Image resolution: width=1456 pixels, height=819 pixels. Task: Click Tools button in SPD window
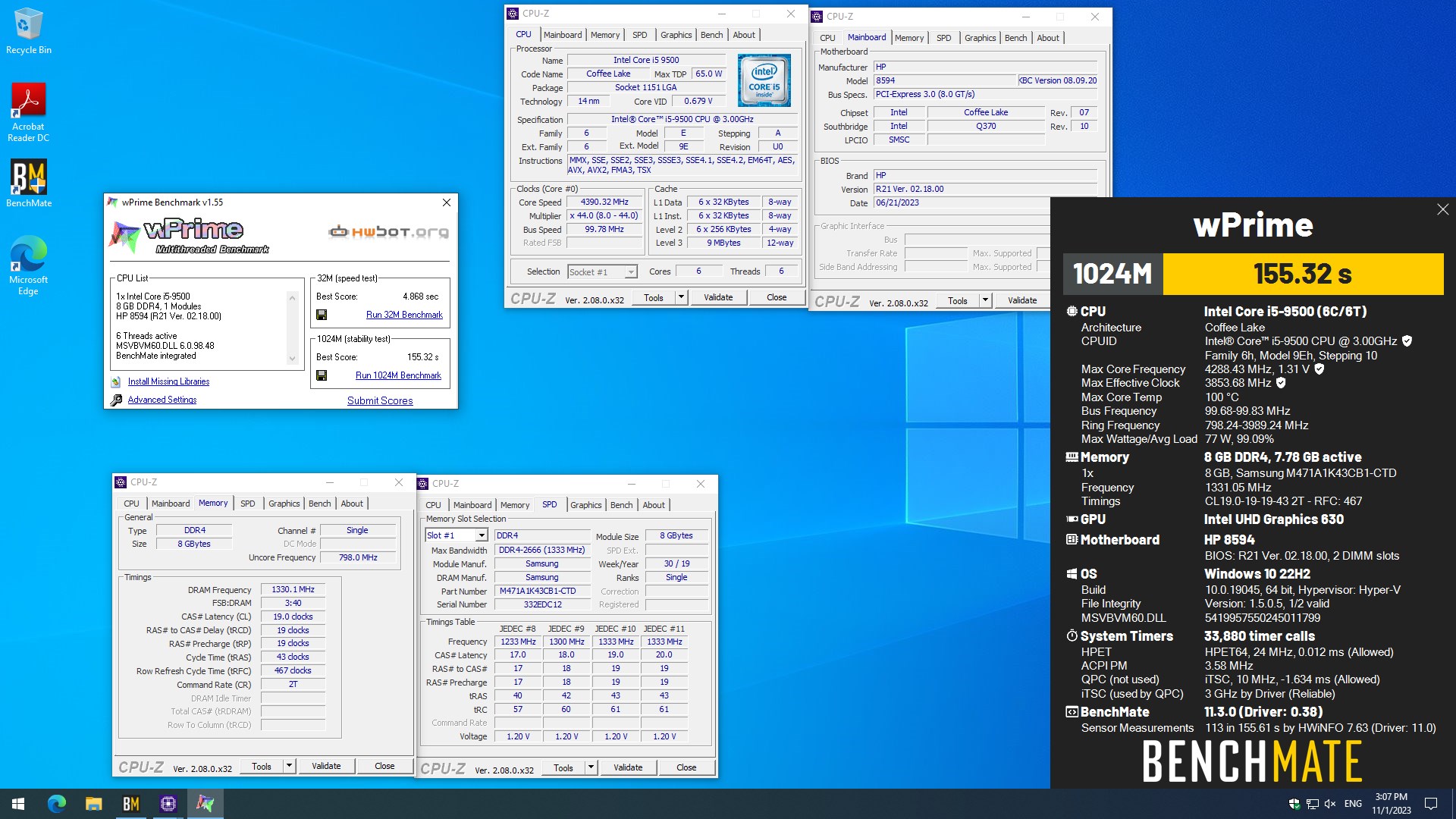pos(563,767)
